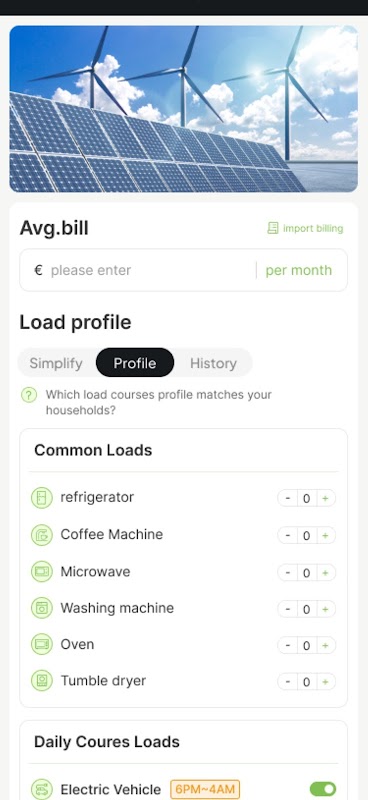Viewport: 368px width, 800px height.
Task: Decrease Coffee Machine count with minus button
Action: tap(288, 535)
